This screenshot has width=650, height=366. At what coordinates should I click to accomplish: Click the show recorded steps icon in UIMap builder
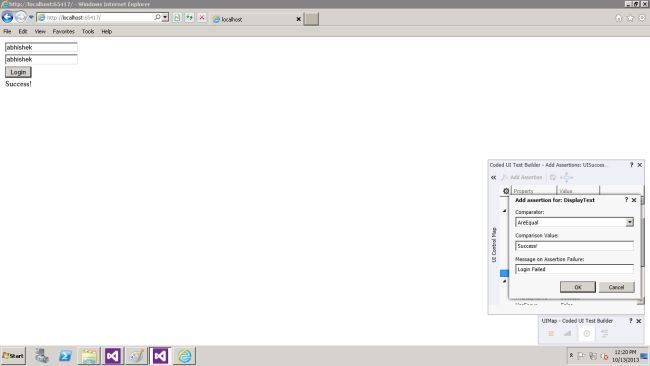(567, 334)
